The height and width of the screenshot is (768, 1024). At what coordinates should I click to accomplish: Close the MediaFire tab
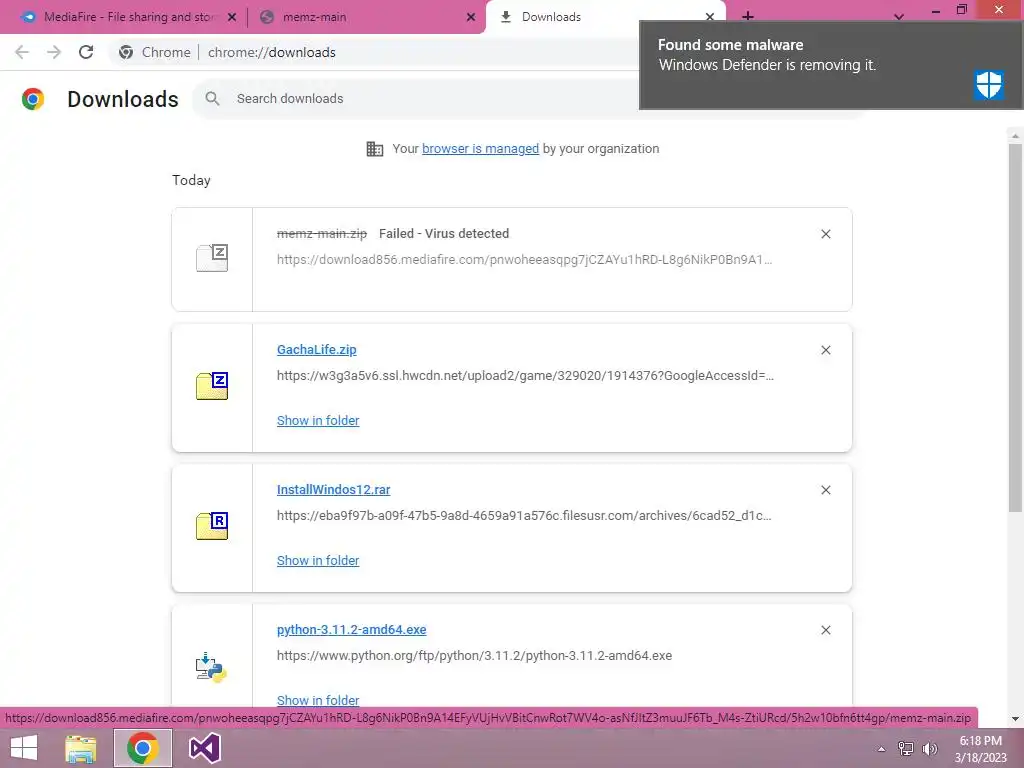point(232,18)
